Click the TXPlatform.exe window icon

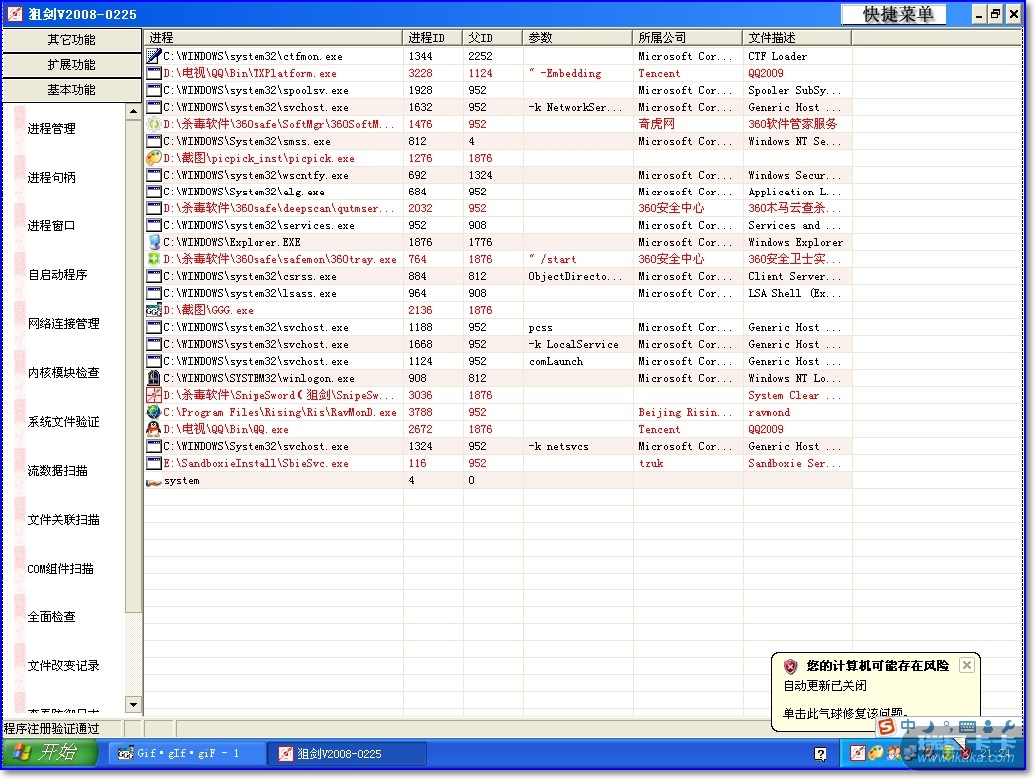pyautogui.click(x=153, y=73)
